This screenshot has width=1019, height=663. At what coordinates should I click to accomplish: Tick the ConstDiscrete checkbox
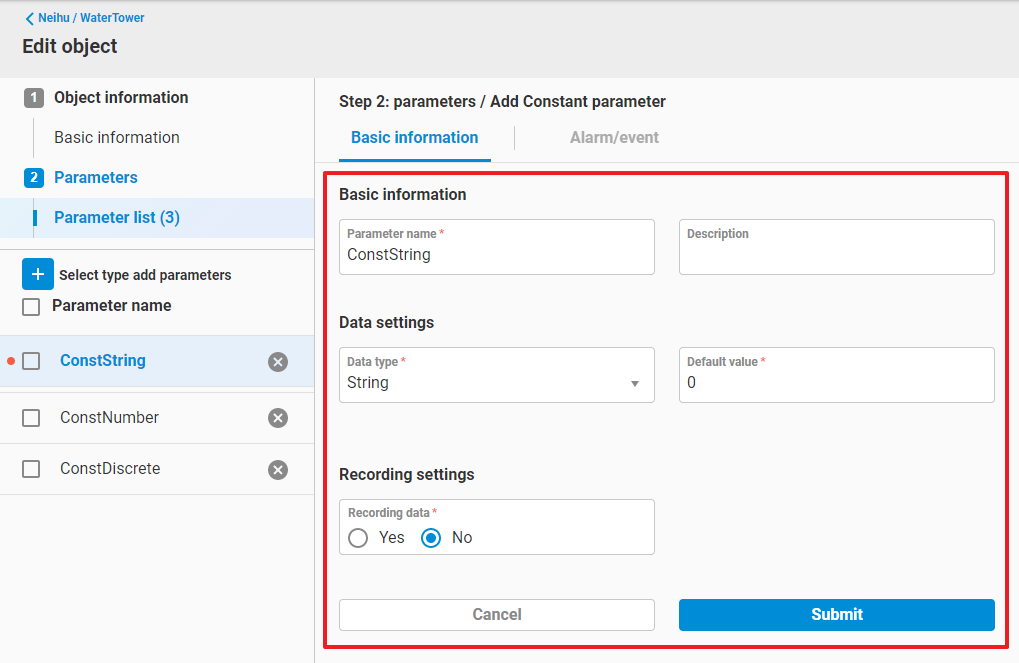click(31, 469)
